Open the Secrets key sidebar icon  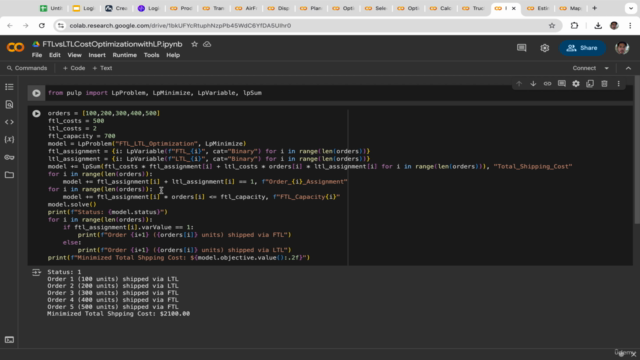coord(9,157)
